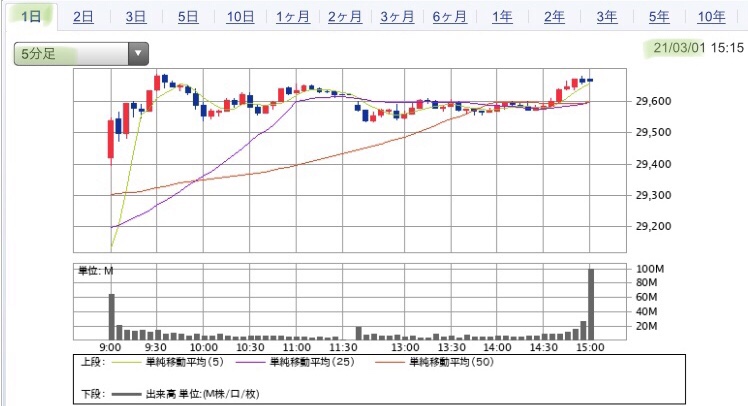Click the 29,600 price axis label
The width and height of the screenshot is (748, 406).
[653, 101]
